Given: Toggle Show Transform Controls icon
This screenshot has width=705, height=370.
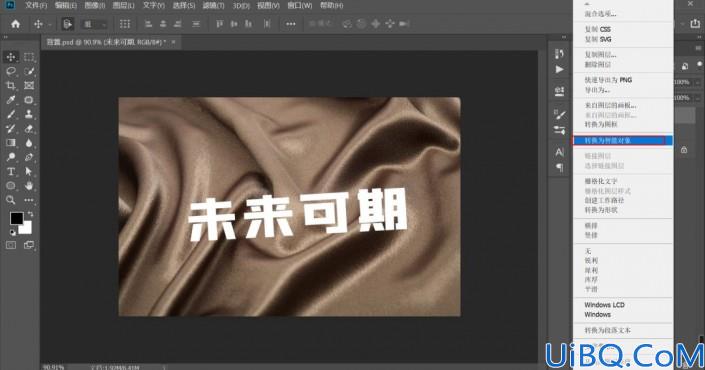Looking at the screenshot, I should [125, 24].
